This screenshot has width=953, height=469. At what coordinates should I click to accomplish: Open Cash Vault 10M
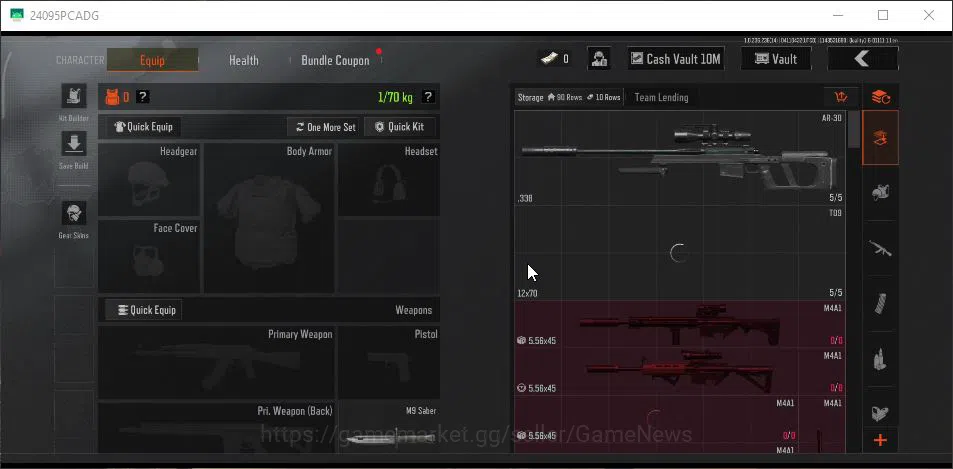point(675,59)
